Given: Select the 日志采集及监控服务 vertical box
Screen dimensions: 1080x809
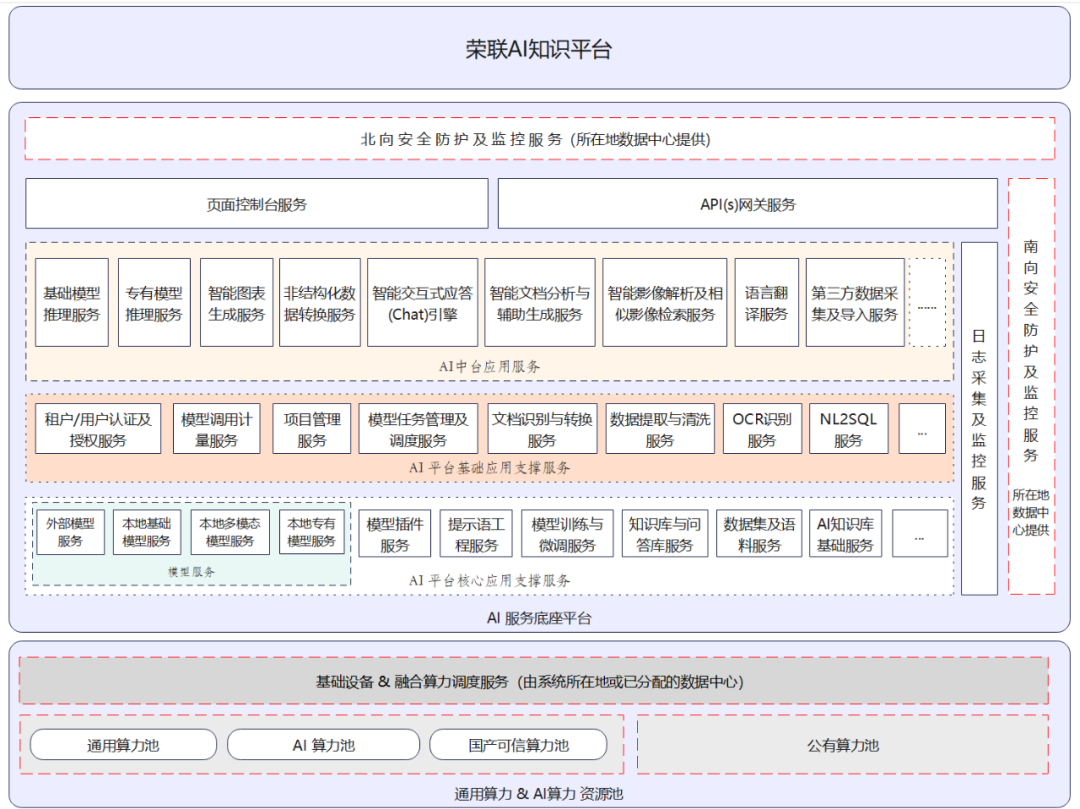Looking at the screenshot, I should [979, 418].
